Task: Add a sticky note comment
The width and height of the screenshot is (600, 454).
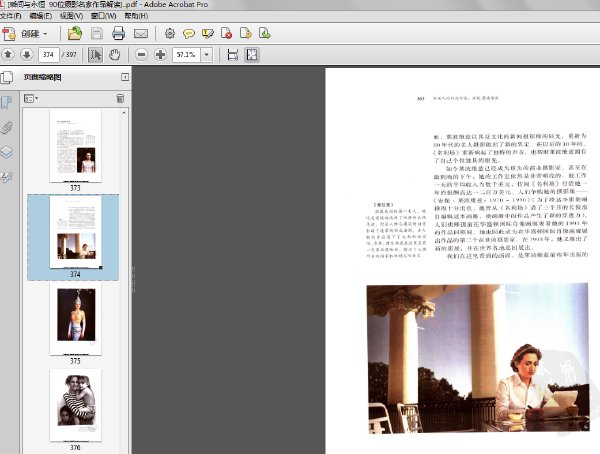Action: [189, 34]
